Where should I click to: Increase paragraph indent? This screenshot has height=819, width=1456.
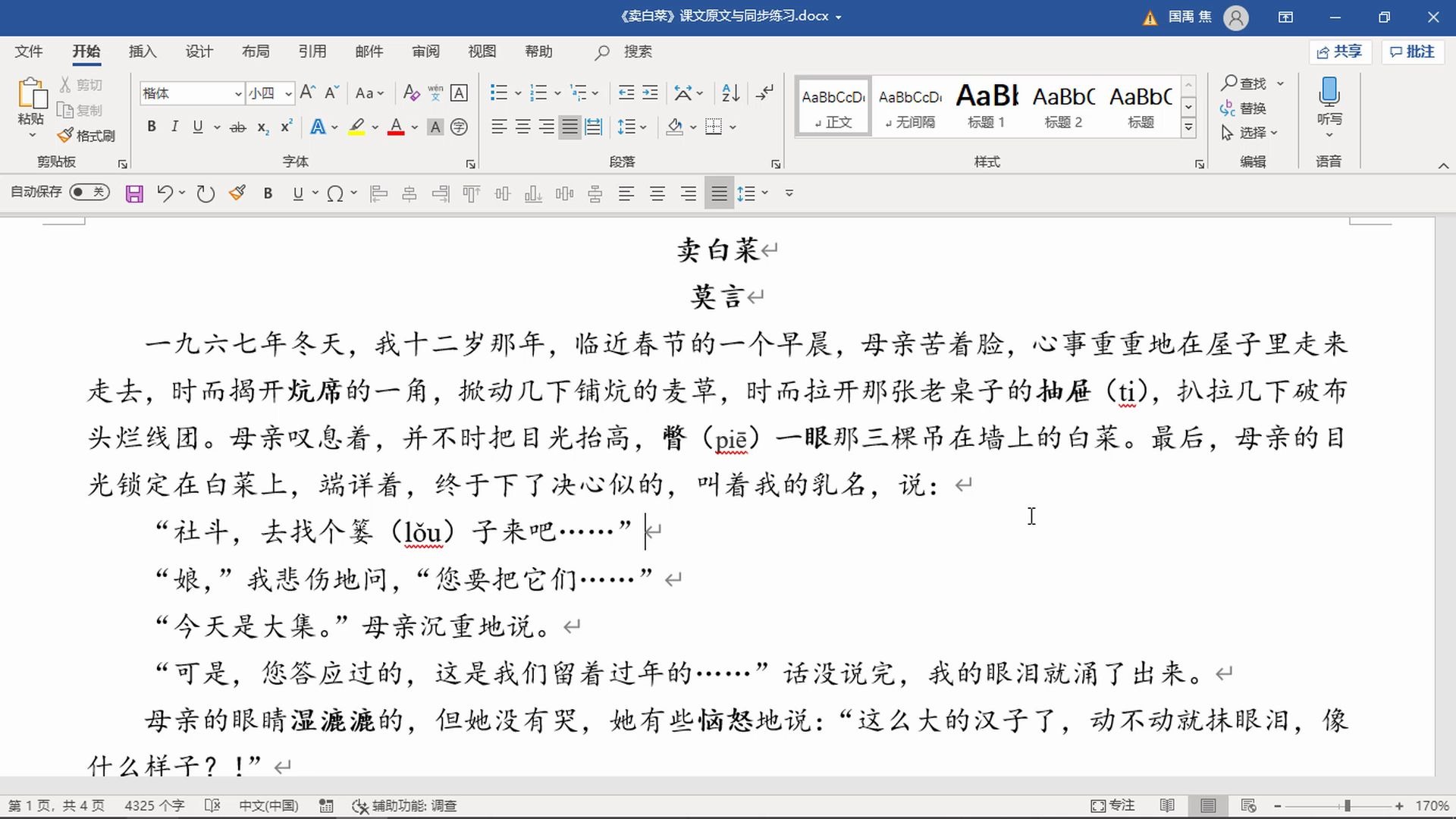click(650, 93)
